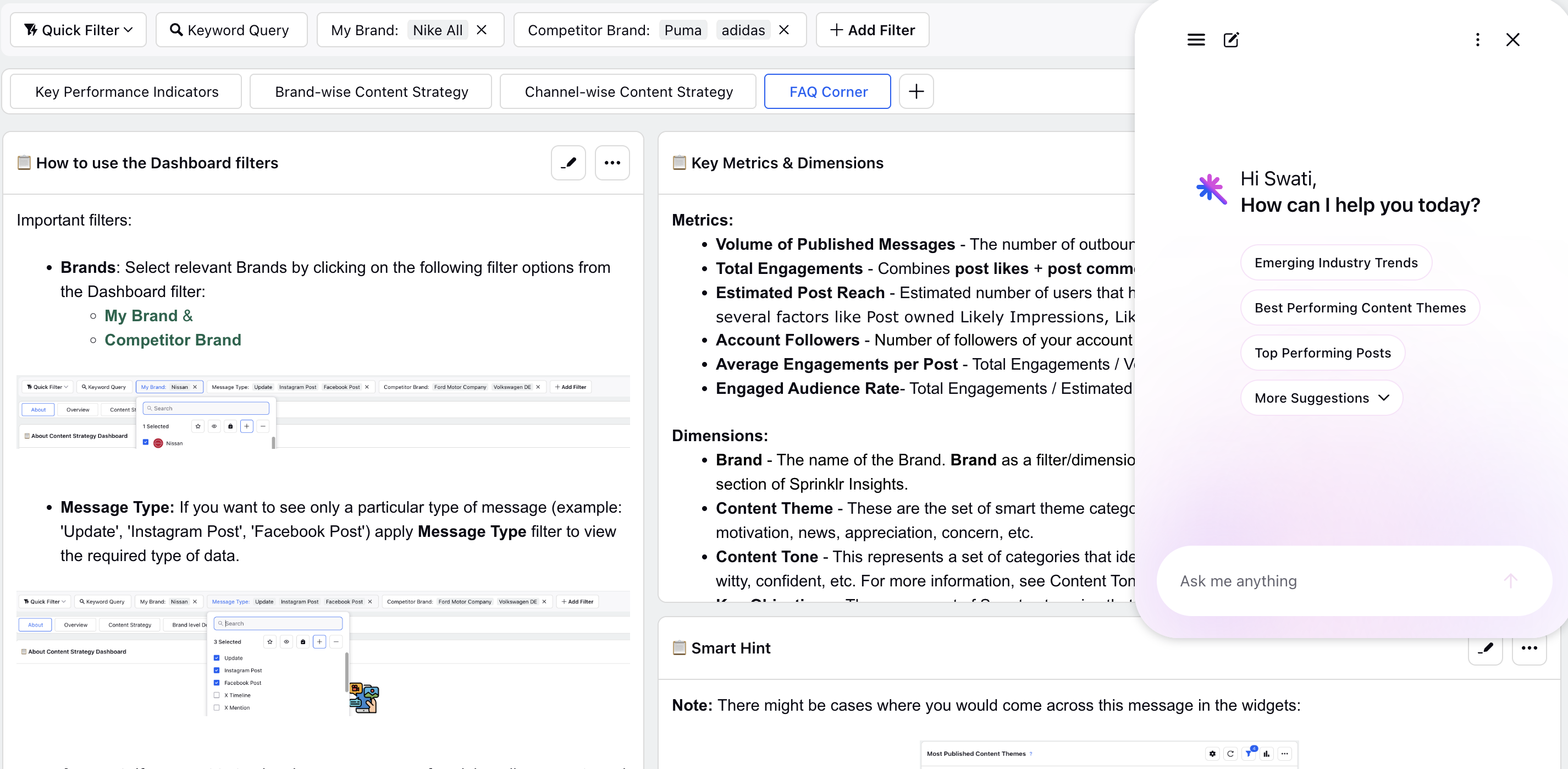Click the 'Dimensions:' heading
The width and height of the screenshot is (1568, 769).
(x=720, y=435)
